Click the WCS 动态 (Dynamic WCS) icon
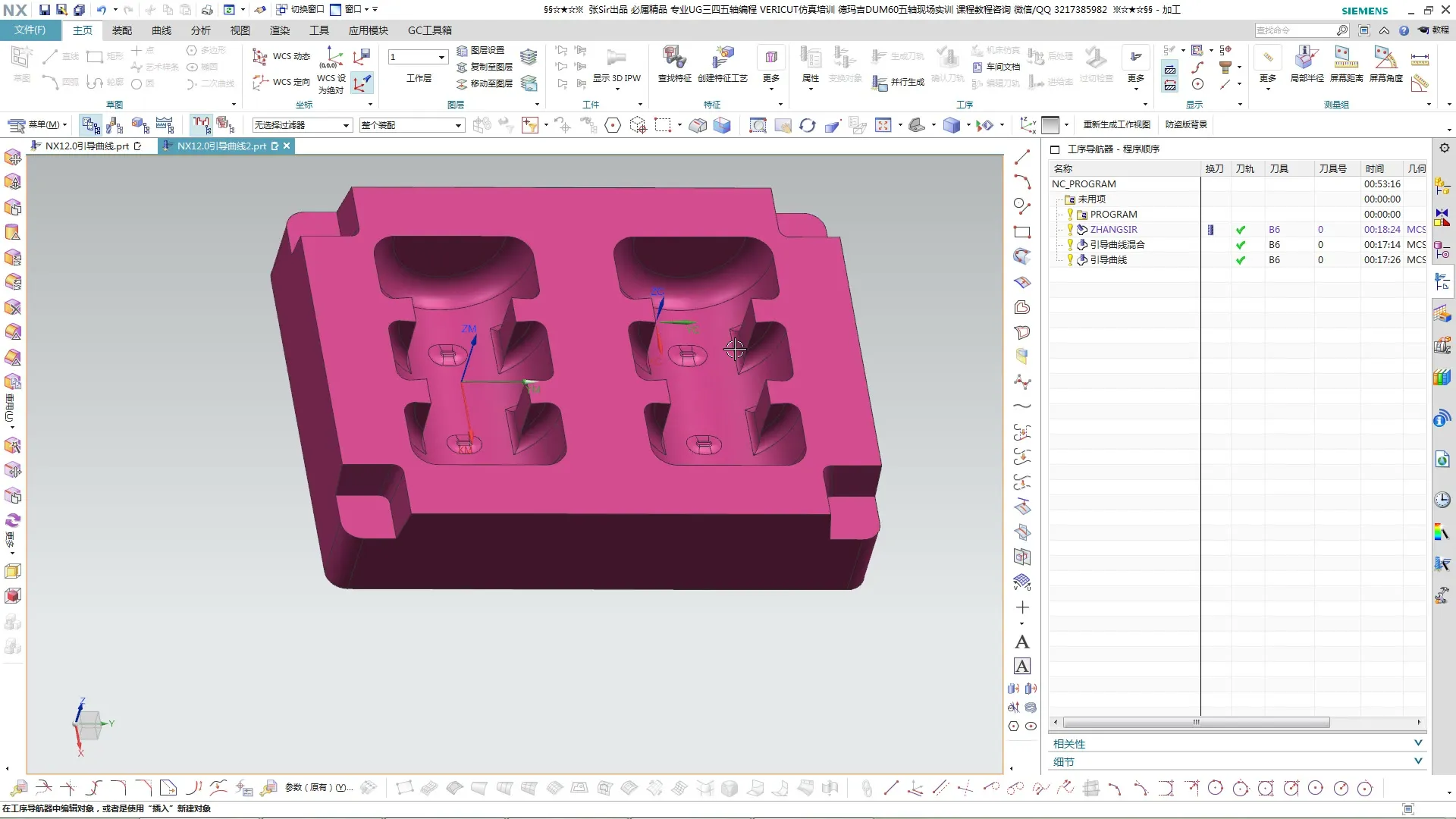 (260, 57)
